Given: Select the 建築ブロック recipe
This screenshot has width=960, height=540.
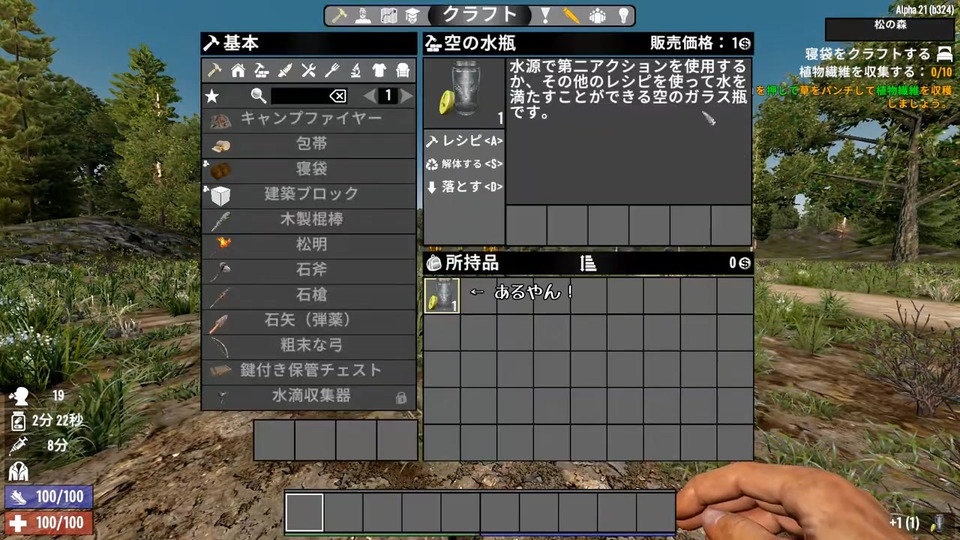Looking at the screenshot, I should click(309, 195).
